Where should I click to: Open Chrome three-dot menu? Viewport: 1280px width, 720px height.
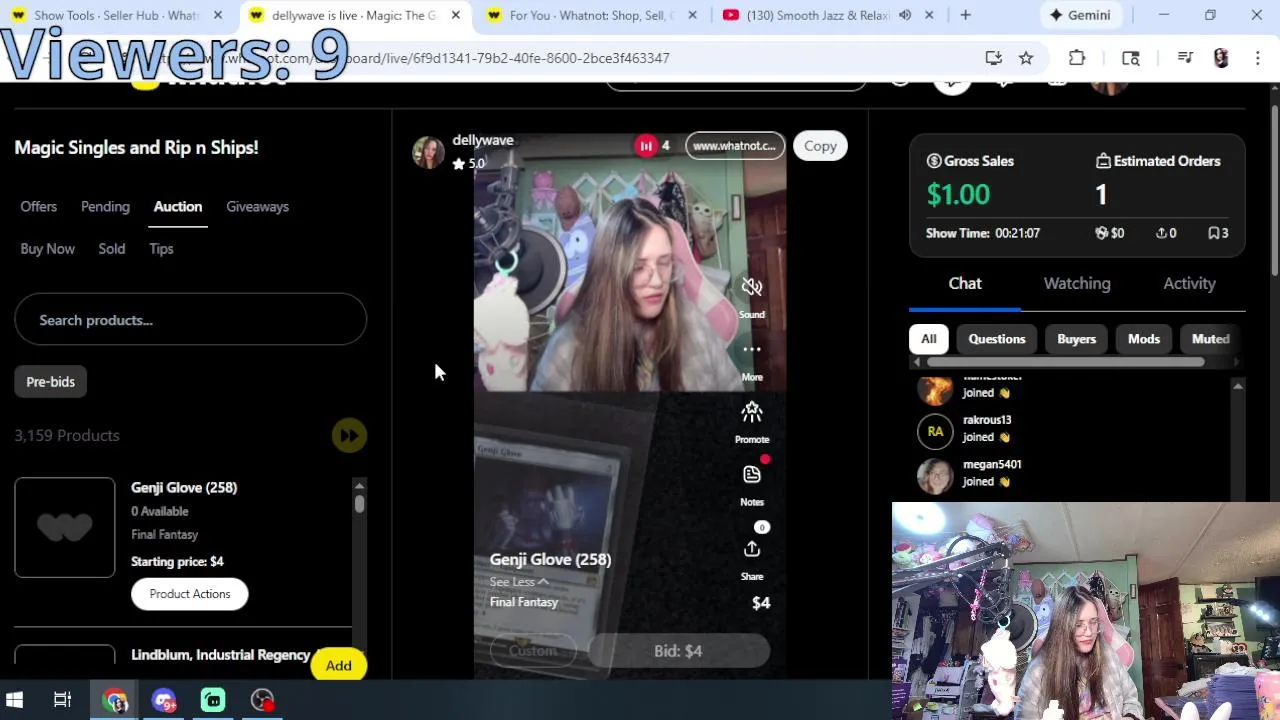pyautogui.click(x=1258, y=58)
